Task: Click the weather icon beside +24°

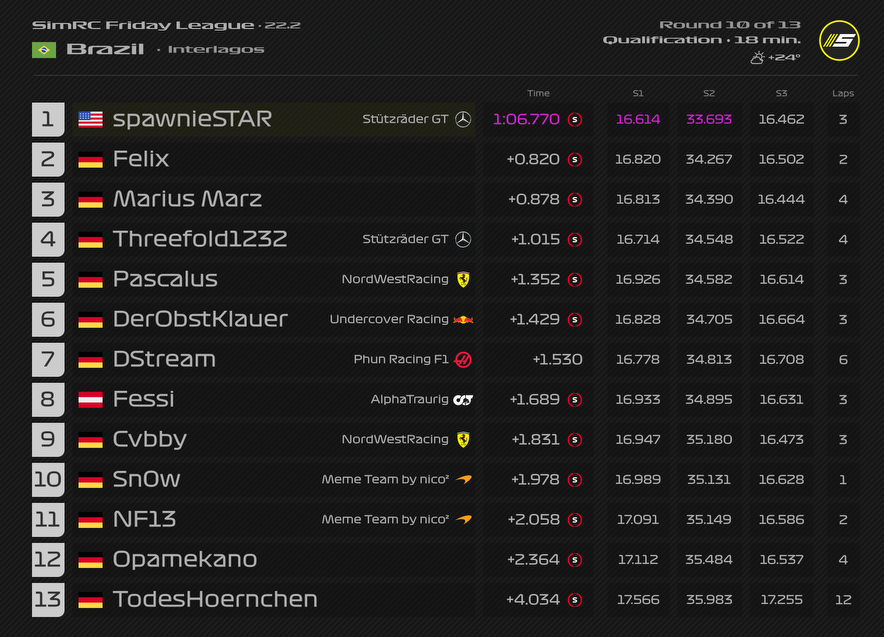Action: tap(757, 58)
